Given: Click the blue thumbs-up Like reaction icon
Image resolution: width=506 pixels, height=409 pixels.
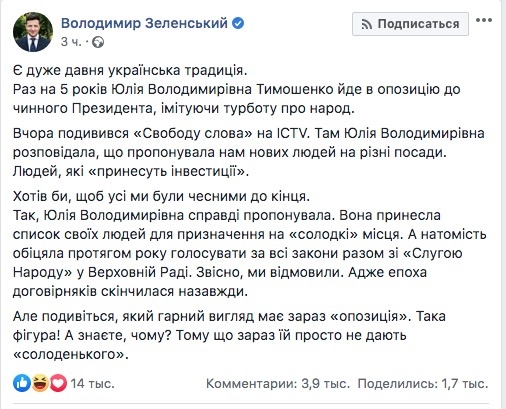Looking at the screenshot, I should 22,383.
